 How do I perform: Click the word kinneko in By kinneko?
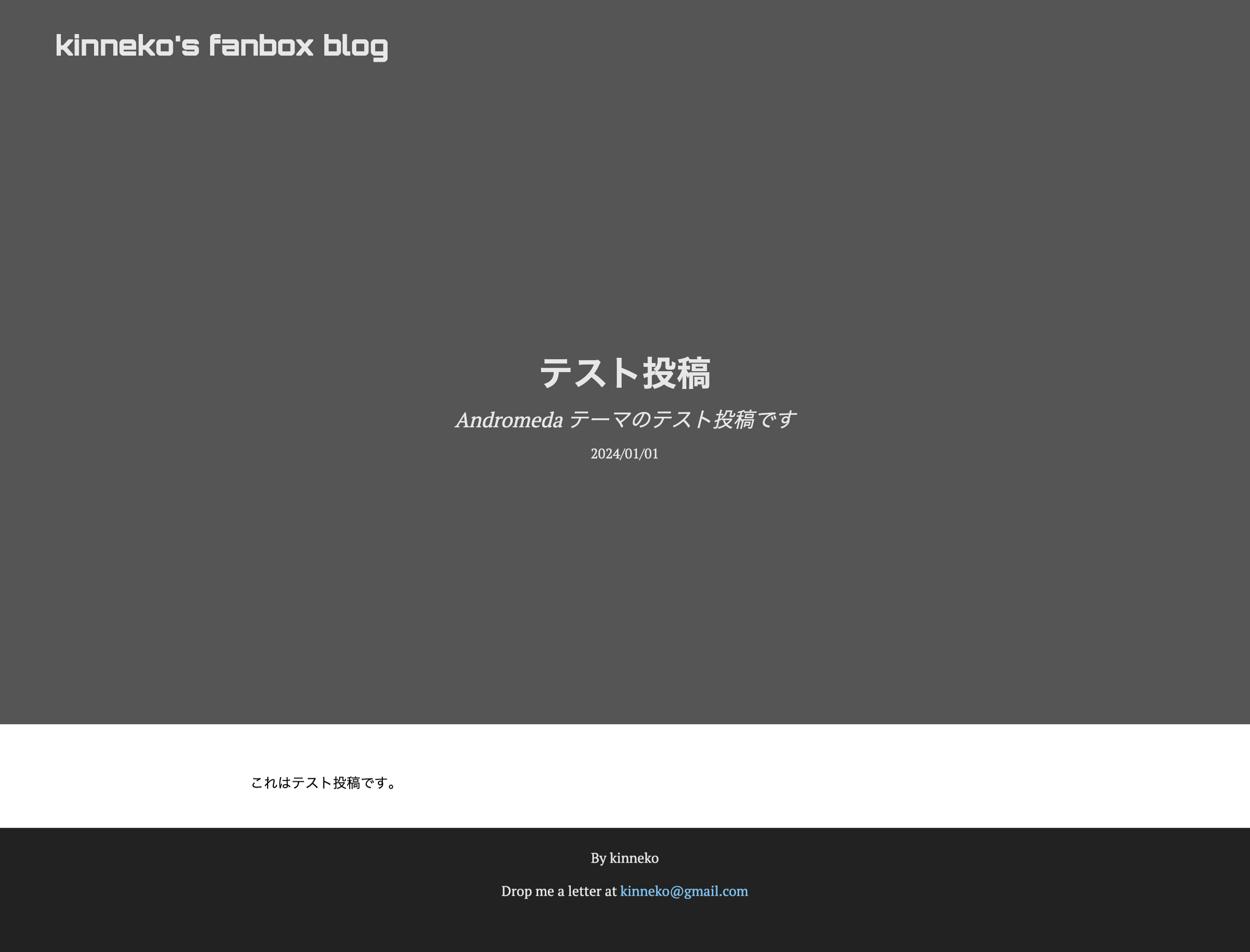coord(634,858)
